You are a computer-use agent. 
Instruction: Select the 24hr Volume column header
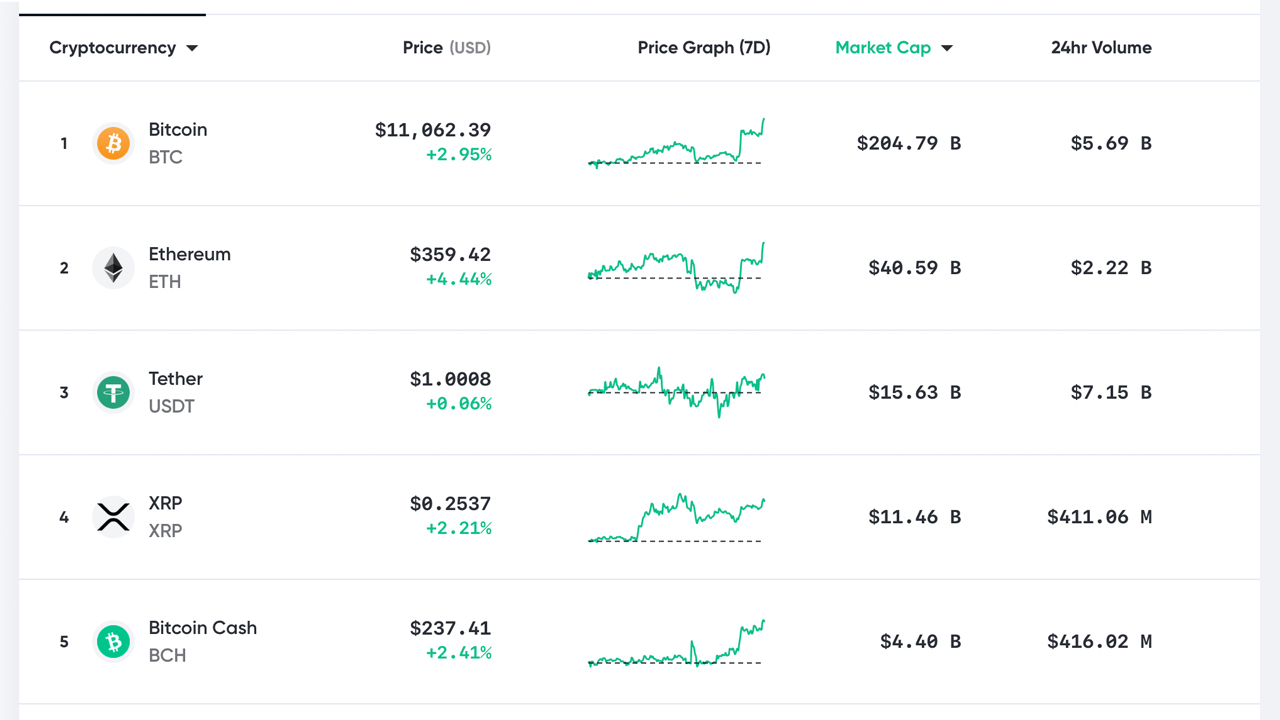click(1101, 48)
